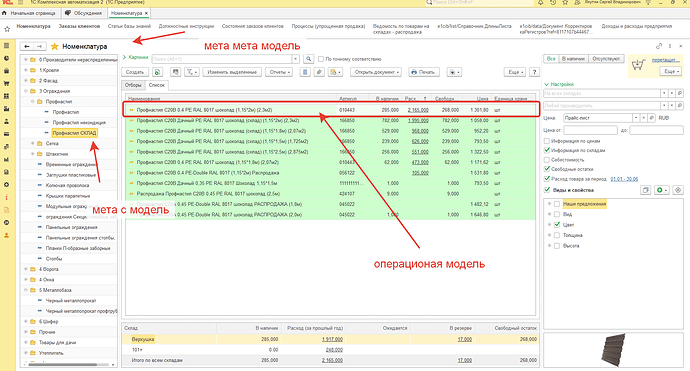Screen dimensions: 690x371
Task: Open the sections menu icon in left sidebar
Action: (x=7, y=46)
